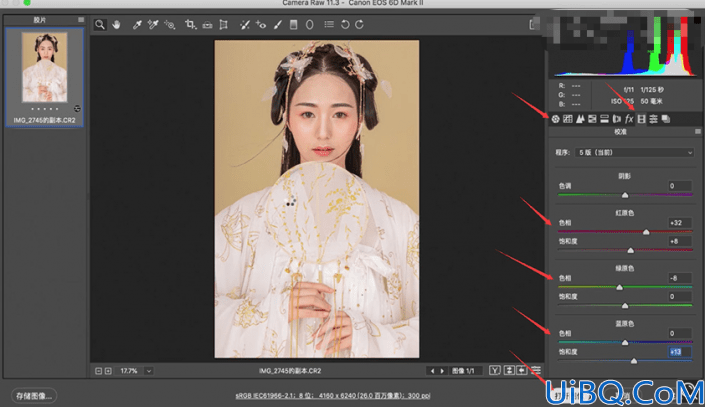The image size is (705, 407).
Task: Select the Zoom tool in the toolbar
Action: [x=100, y=24]
